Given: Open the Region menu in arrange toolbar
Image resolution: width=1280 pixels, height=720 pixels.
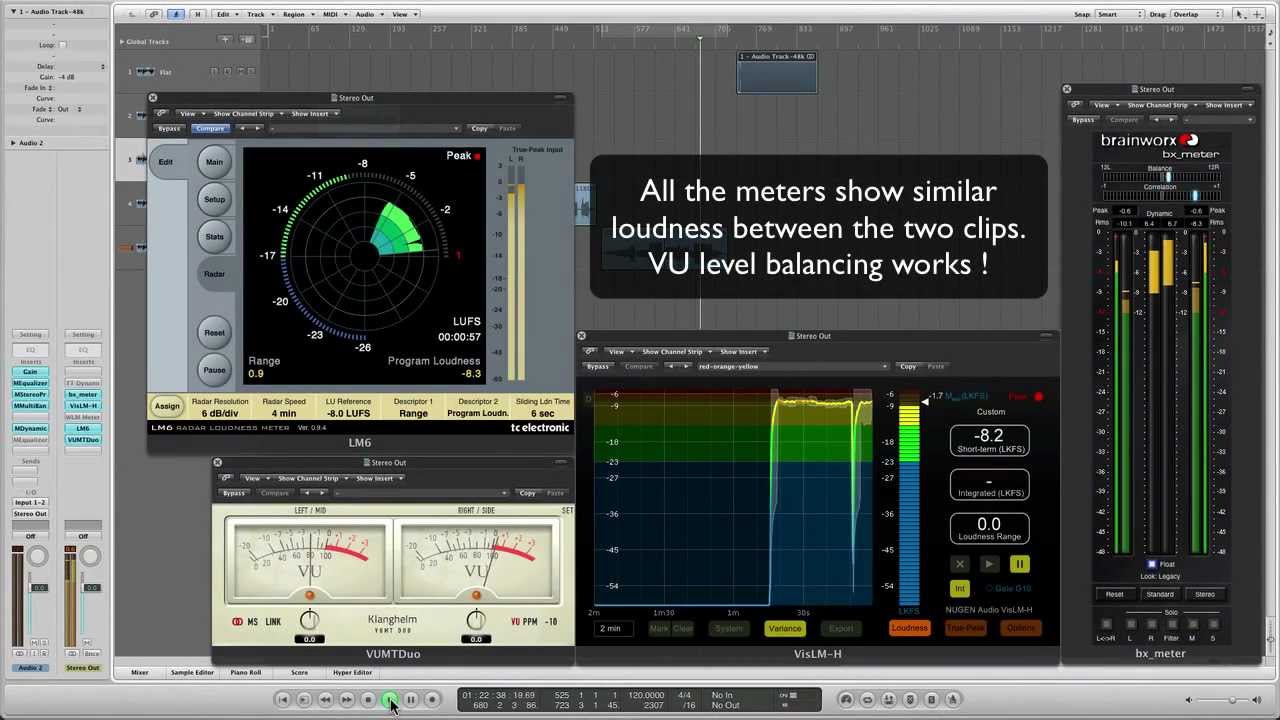Looking at the screenshot, I should click(x=297, y=14).
